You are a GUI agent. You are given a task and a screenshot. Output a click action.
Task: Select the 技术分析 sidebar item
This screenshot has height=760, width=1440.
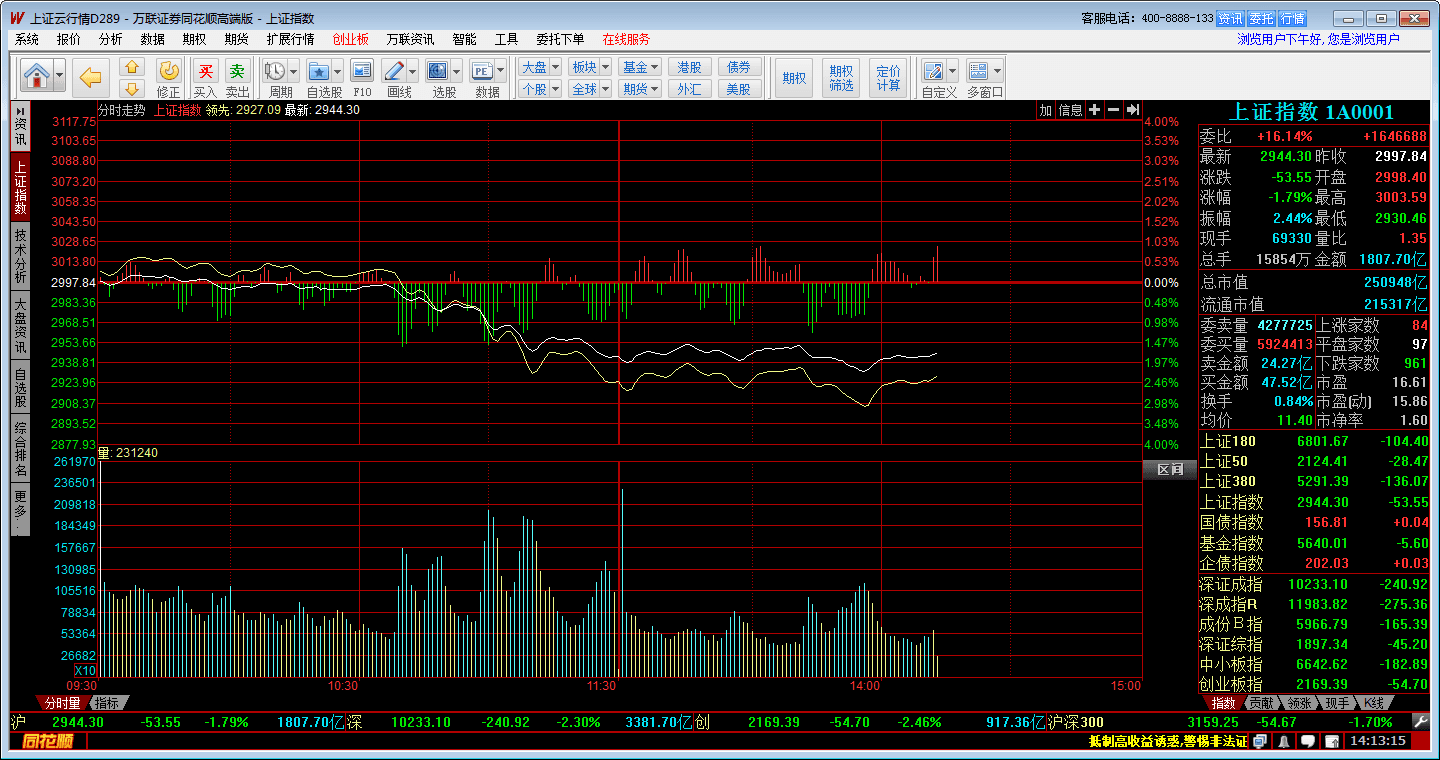(x=20, y=255)
